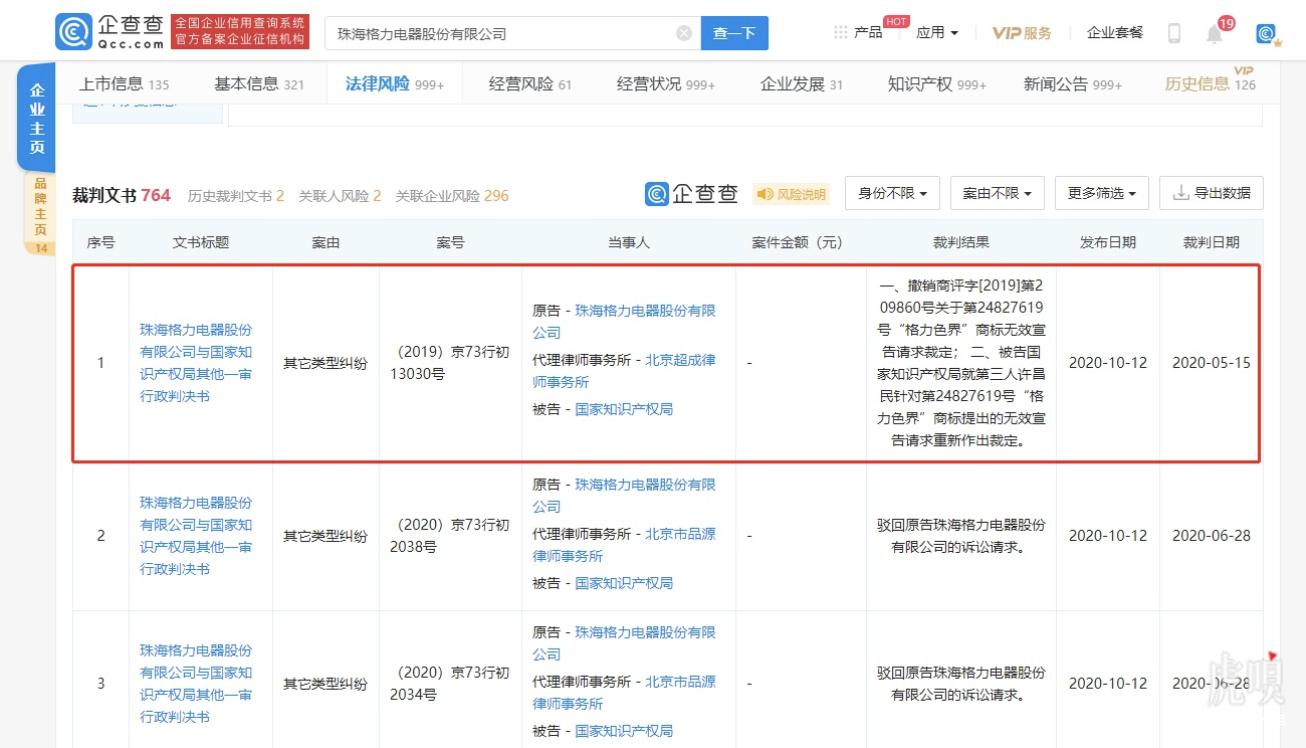This screenshot has height=748, width=1306.
Task: Click the 企查查 logo above the table
Action: click(x=691, y=193)
